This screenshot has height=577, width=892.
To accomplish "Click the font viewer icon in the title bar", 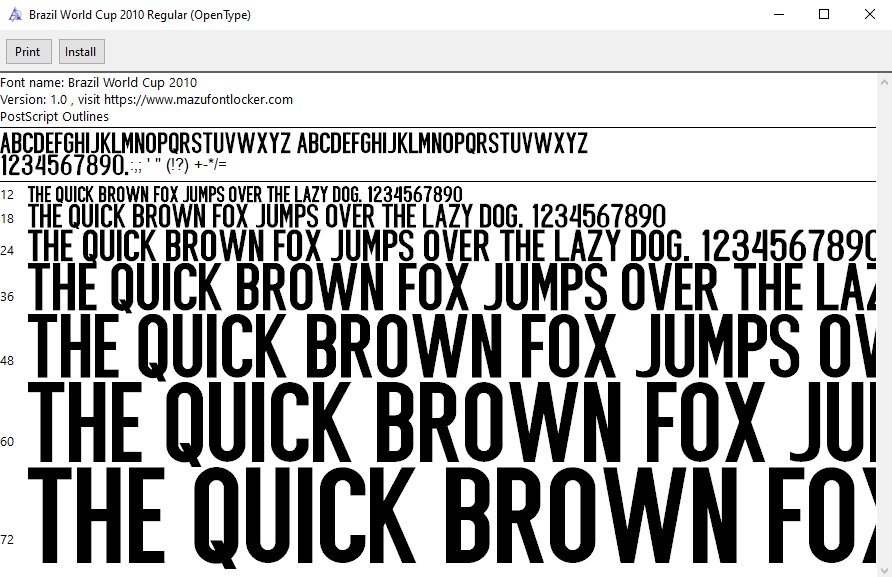I will (x=14, y=14).
